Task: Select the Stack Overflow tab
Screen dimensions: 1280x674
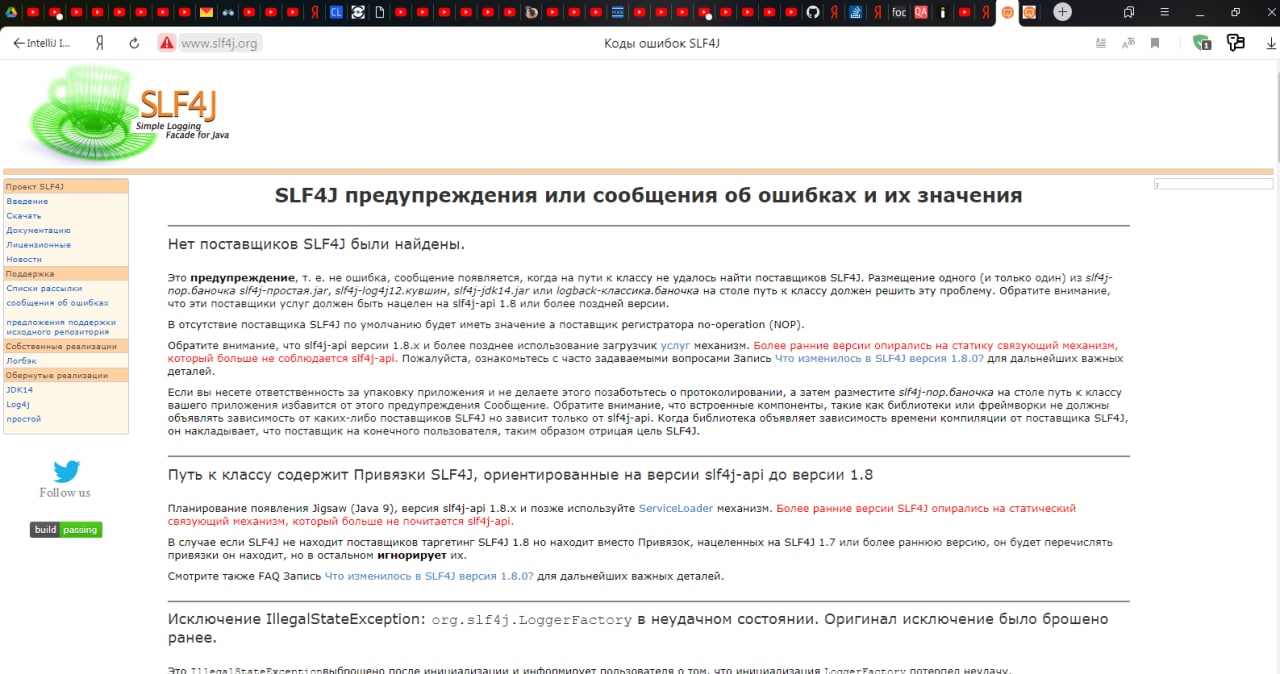Action: (x=856, y=12)
